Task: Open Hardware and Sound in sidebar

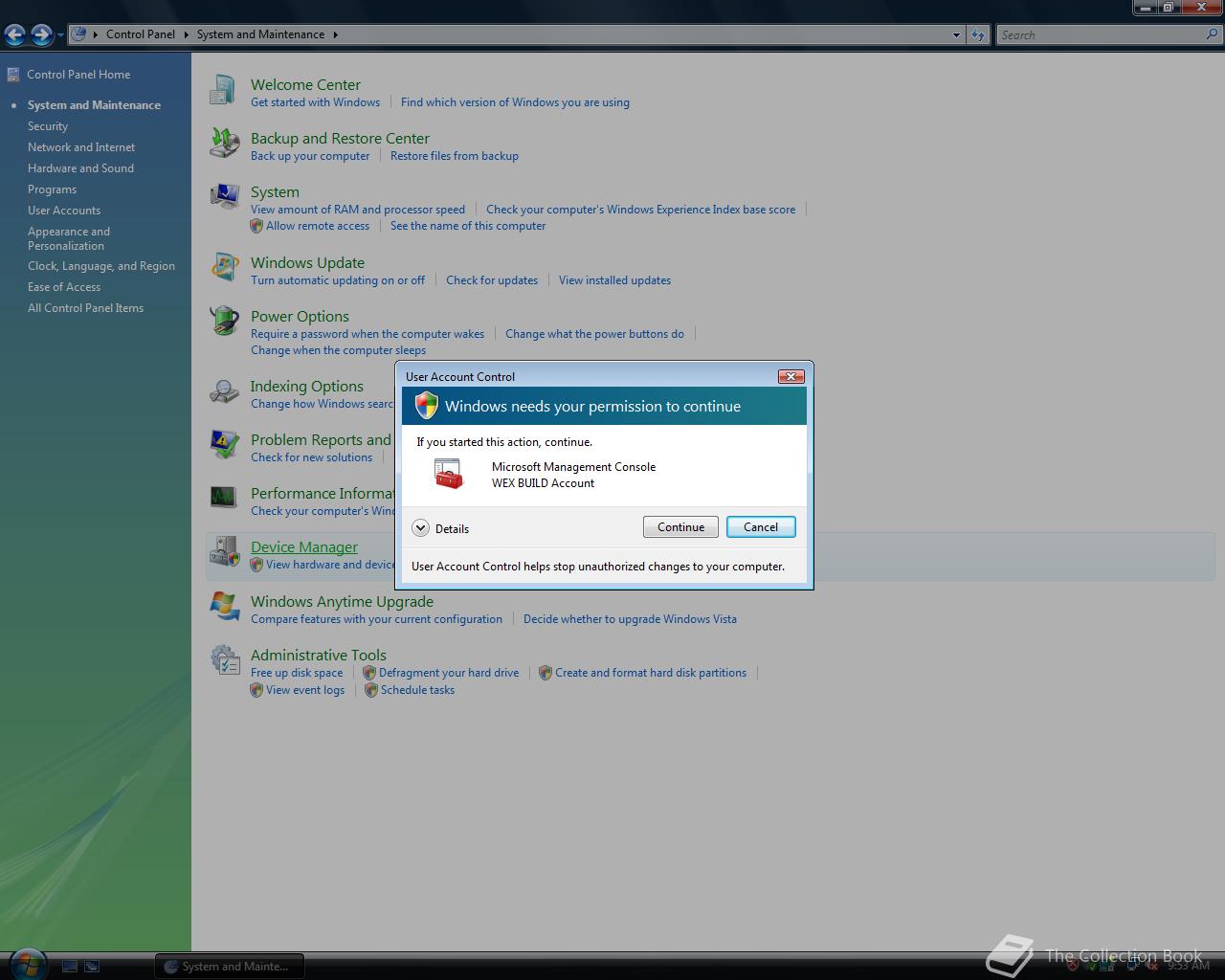Action: coord(80,168)
